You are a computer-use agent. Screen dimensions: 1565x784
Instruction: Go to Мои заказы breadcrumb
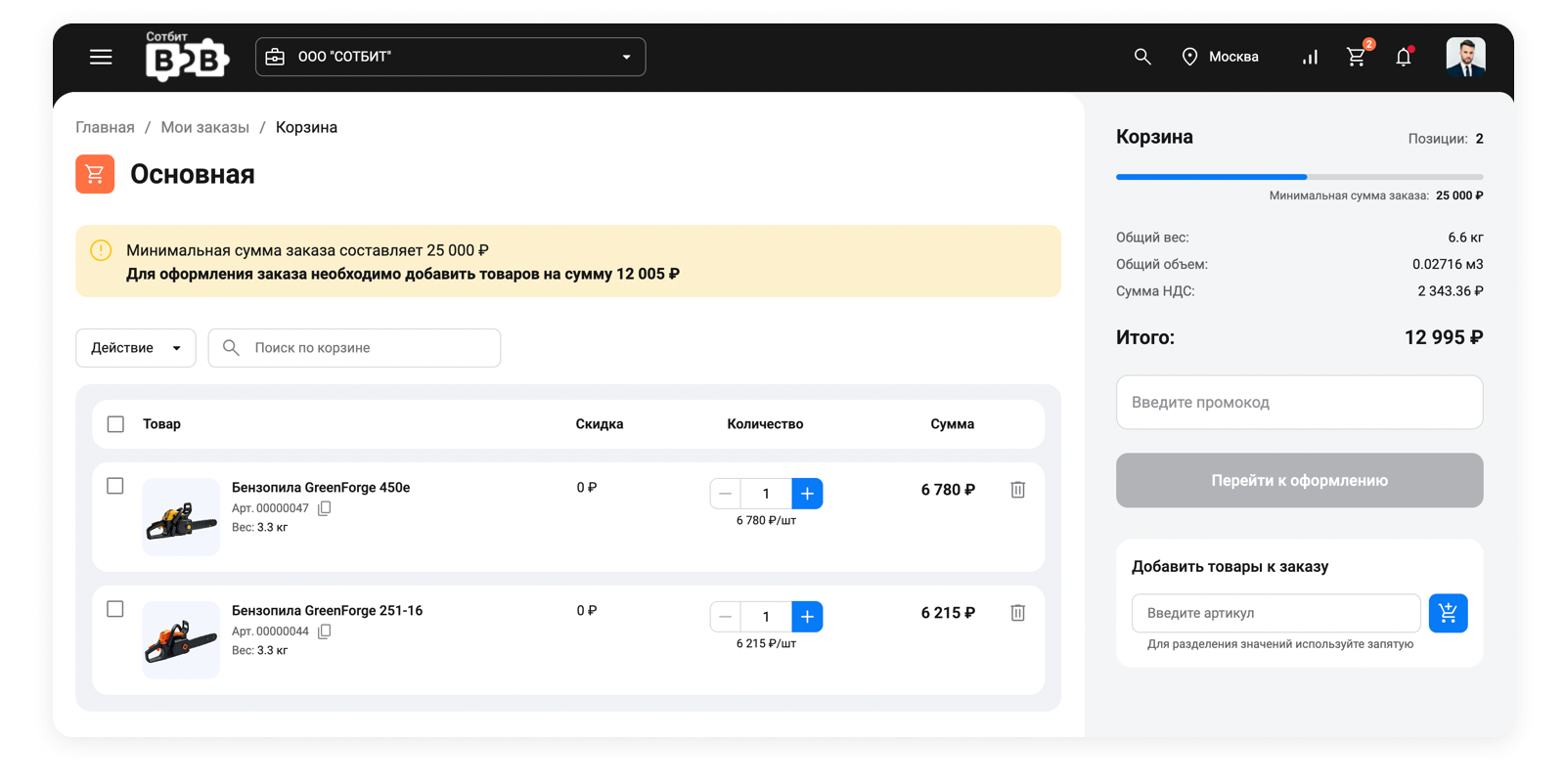(204, 127)
